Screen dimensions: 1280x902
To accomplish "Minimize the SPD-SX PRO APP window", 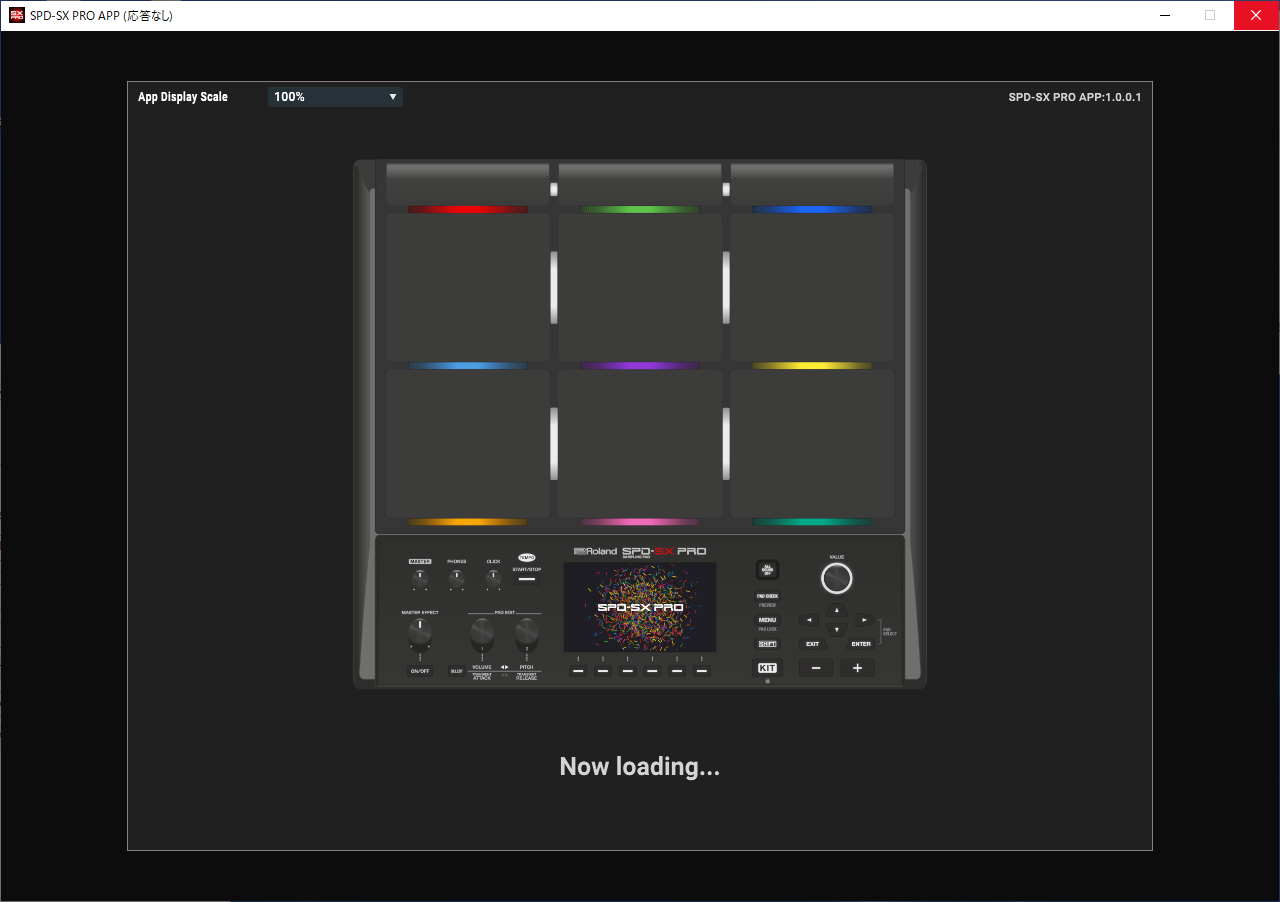I will (x=1165, y=15).
